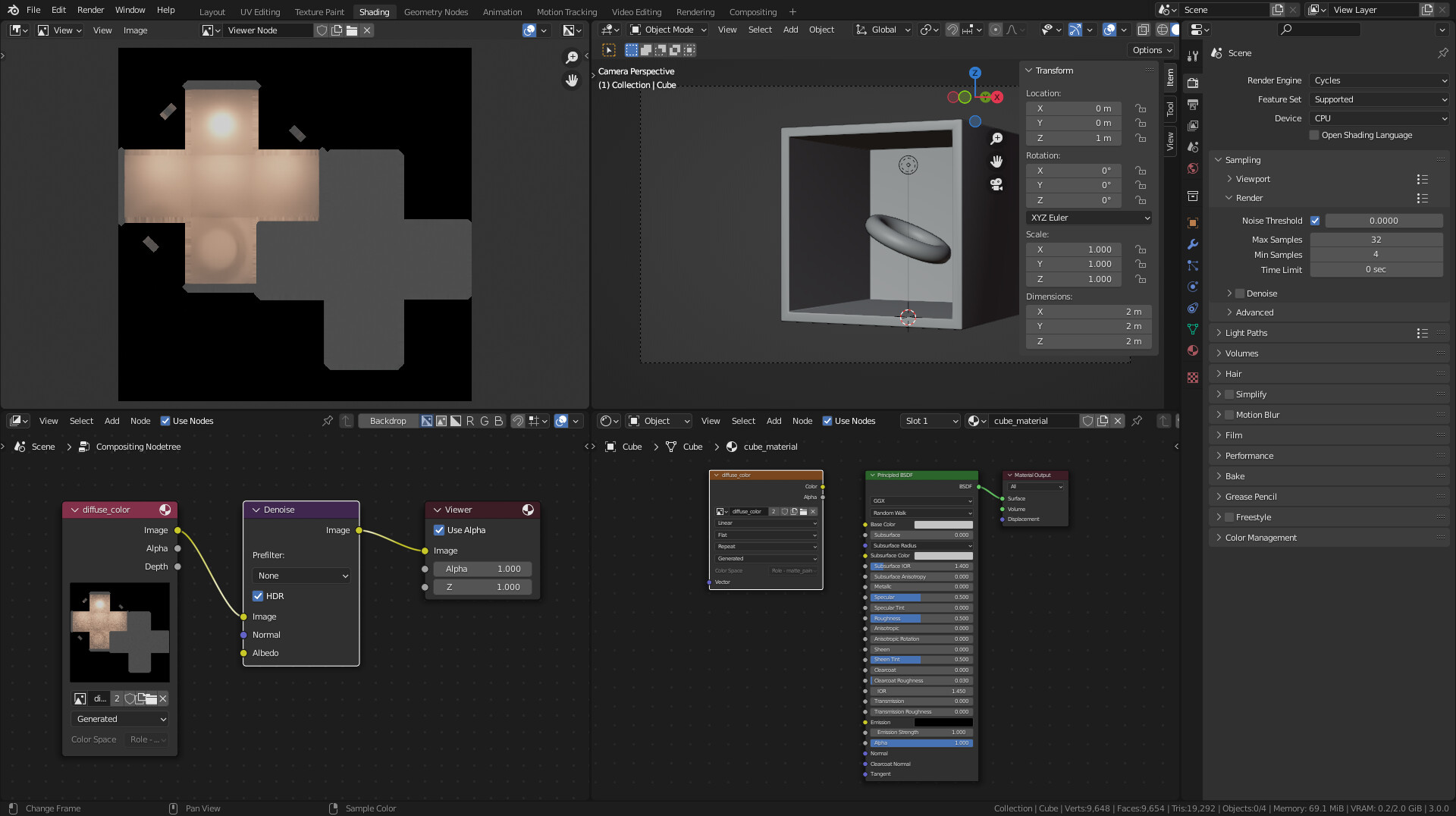Disable Use Alpha on the Viewer node
1456x816 pixels.
(440, 530)
